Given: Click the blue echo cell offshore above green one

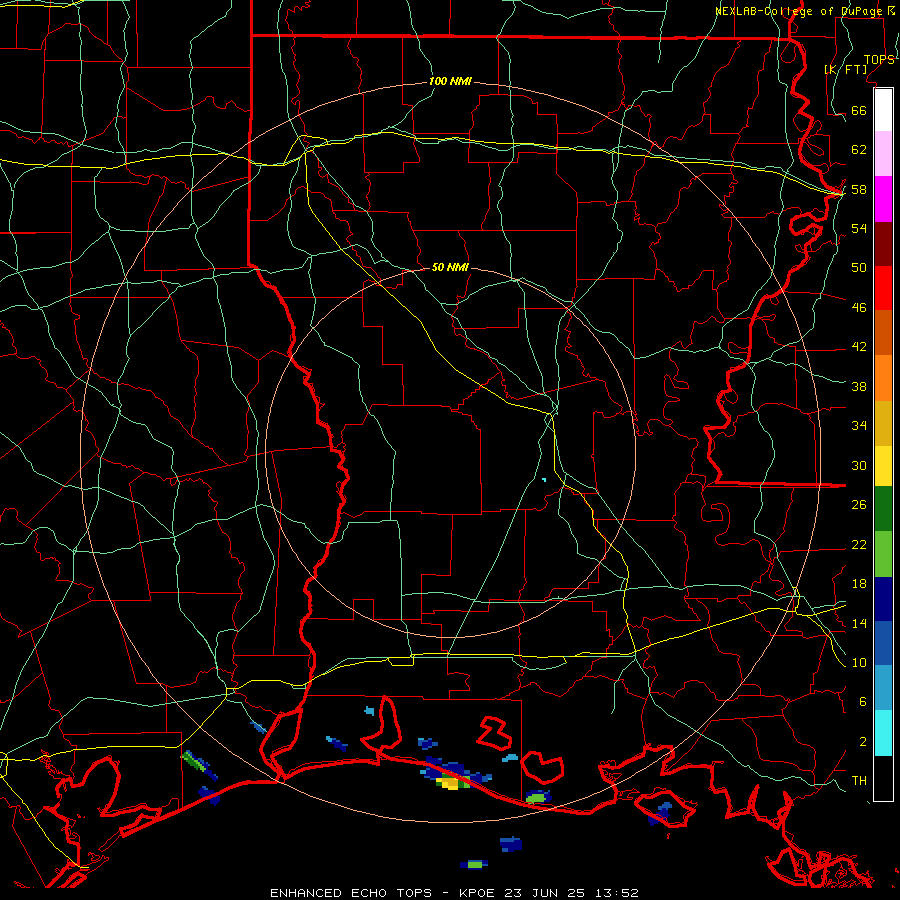Looking at the screenshot, I should pos(511,844).
